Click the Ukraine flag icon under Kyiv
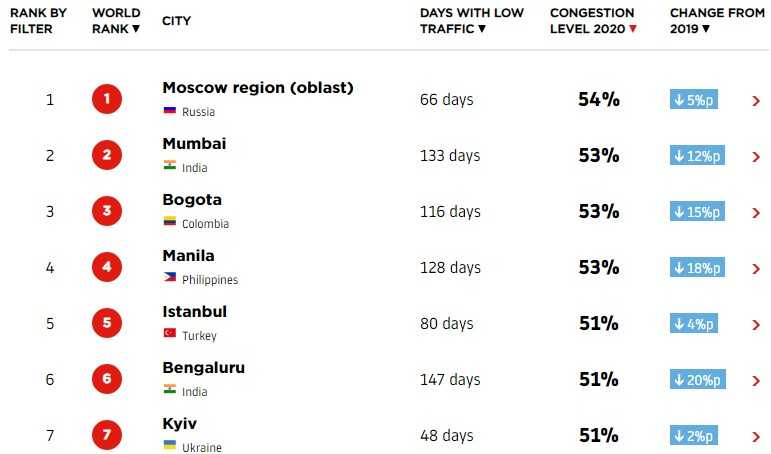The height and width of the screenshot is (454, 771). [170, 445]
